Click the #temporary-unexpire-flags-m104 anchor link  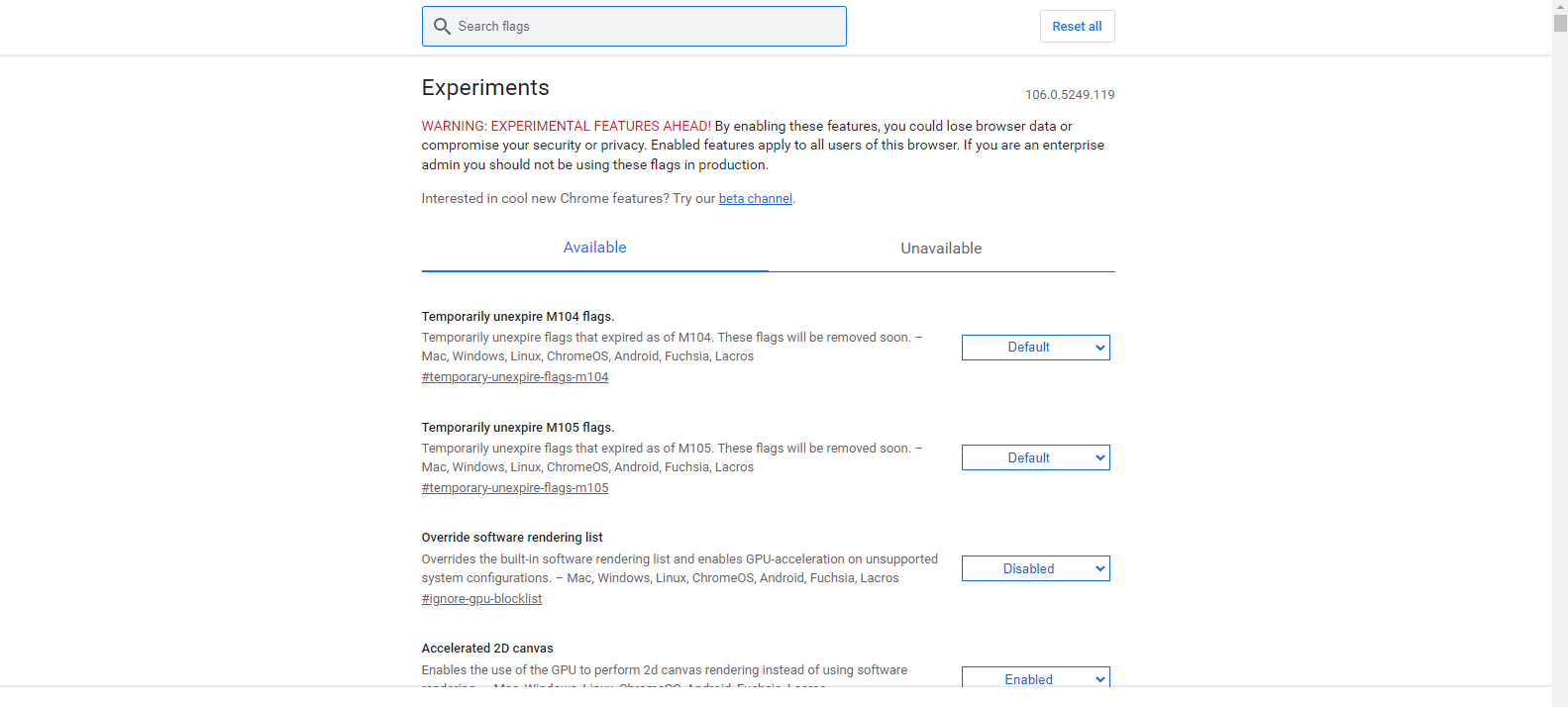point(515,377)
